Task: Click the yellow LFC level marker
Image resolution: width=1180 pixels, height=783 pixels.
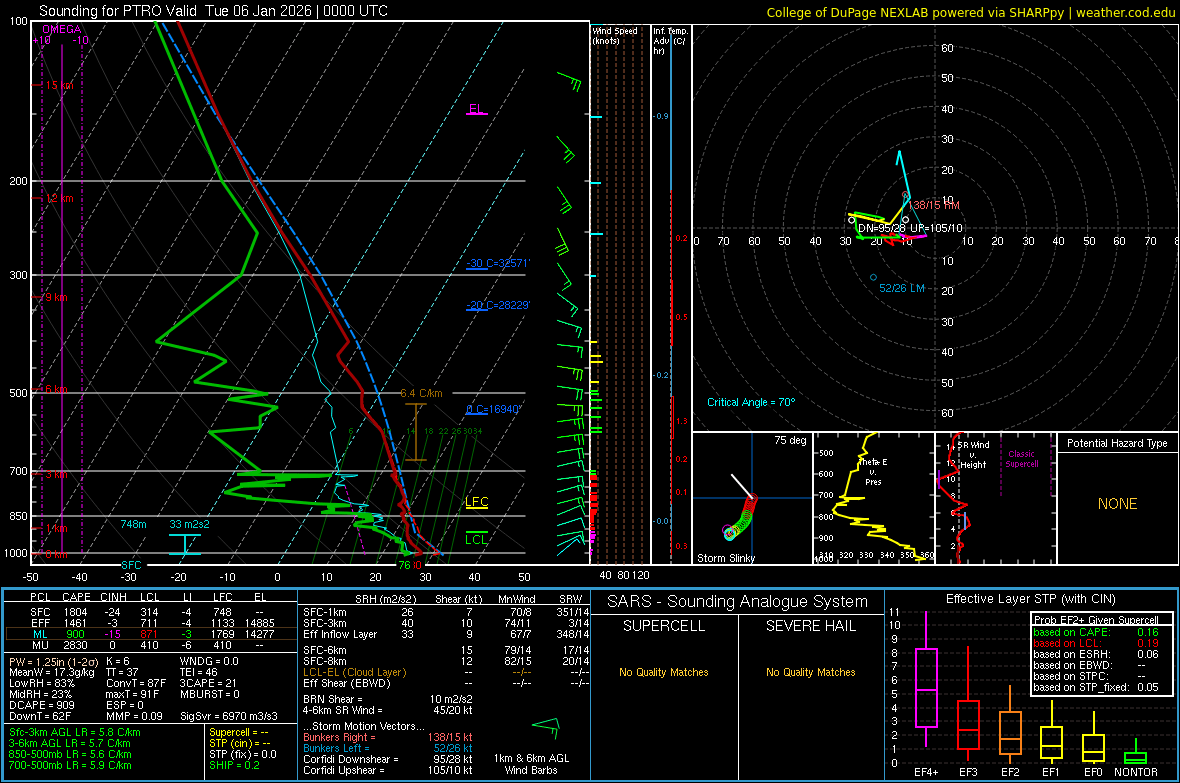Action: [x=476, y=502]
